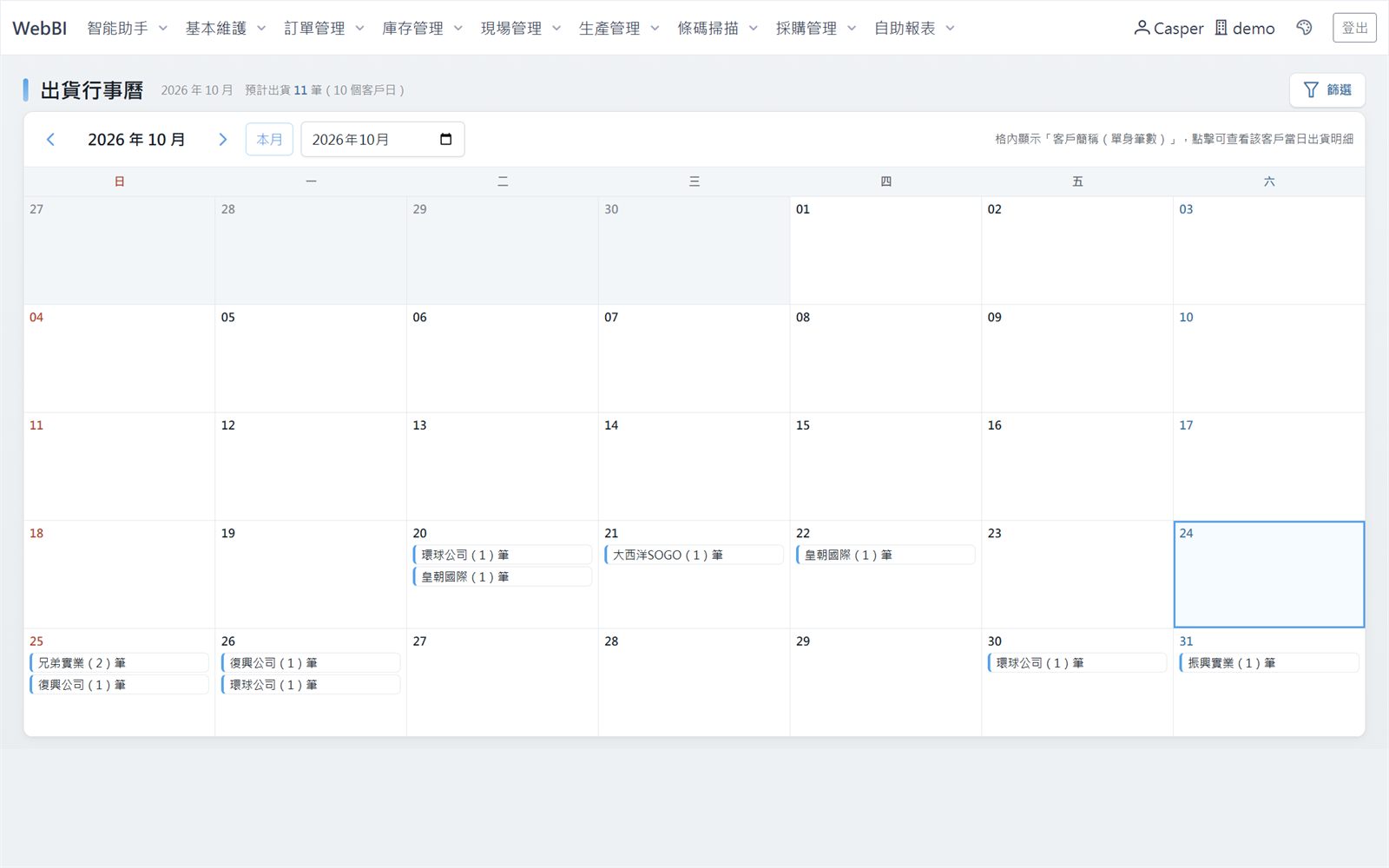Screen dimensions: 1389x868
Task: Open 大西洋SOGO shipment on the 21st
Action: [x=694, y=555]
